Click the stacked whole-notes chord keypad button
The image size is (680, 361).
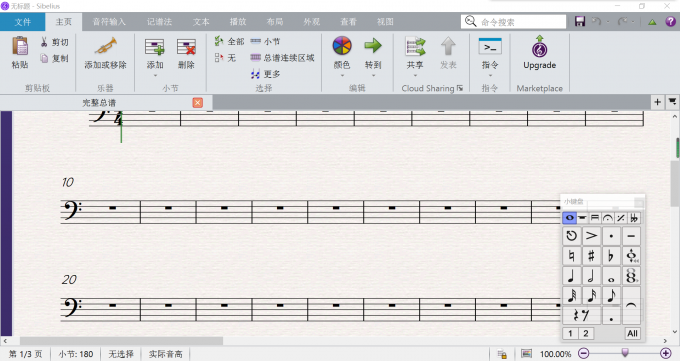(631, 276)
